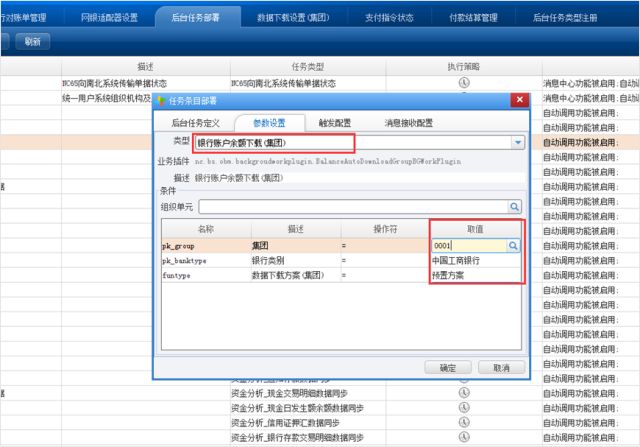Open 网银适配器设置 tab
Viewport: 640px width, 447px height.
click(109, 18)
